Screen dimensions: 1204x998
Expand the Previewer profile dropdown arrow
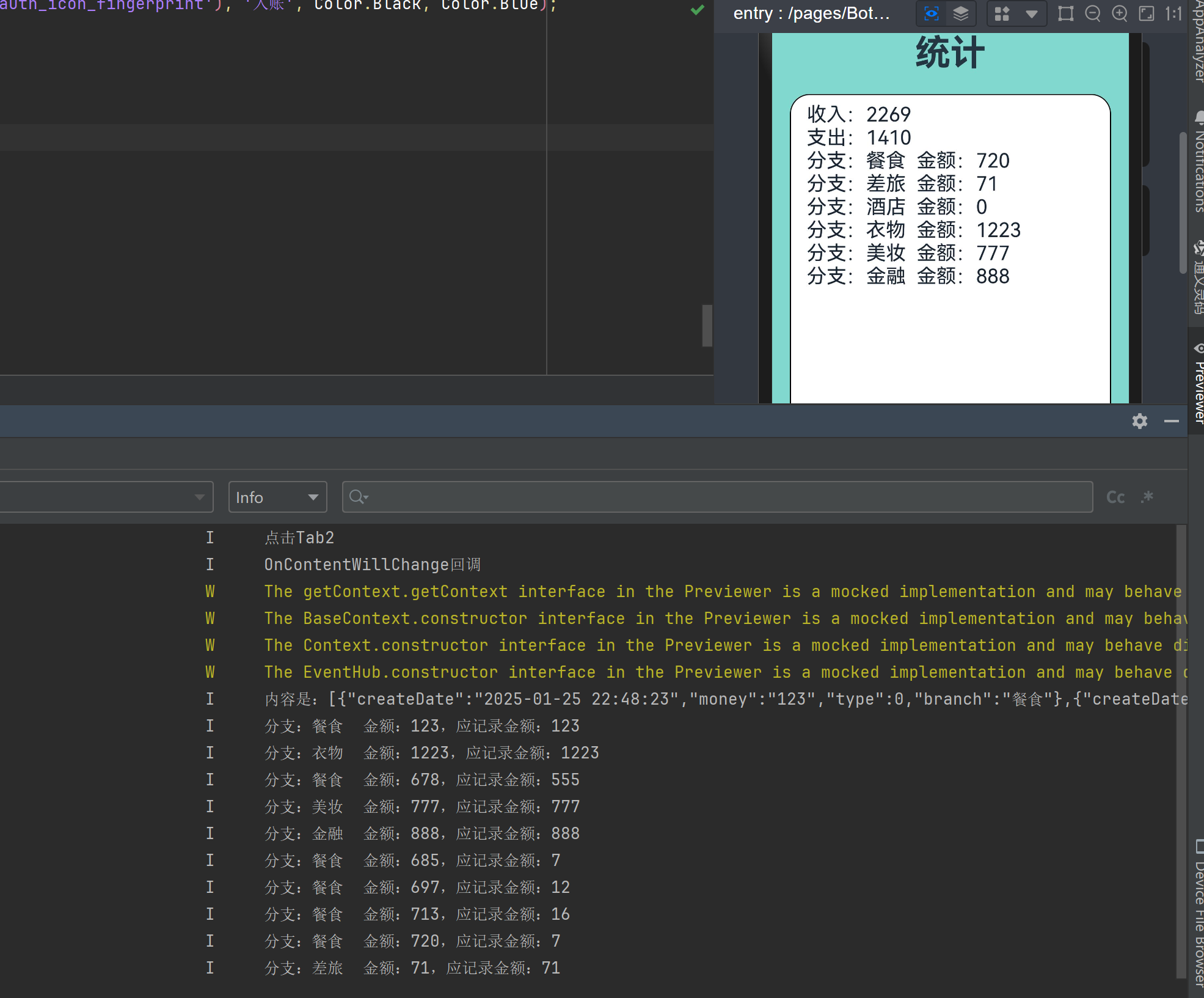pyautogui.click(x=1032, y=13)
